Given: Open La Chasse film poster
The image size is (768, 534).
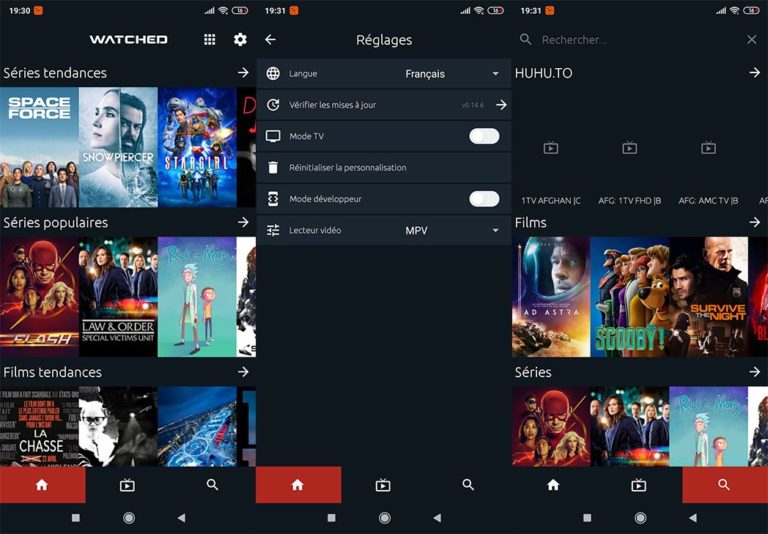Looking at the screenshot, I should pos(39,426).
